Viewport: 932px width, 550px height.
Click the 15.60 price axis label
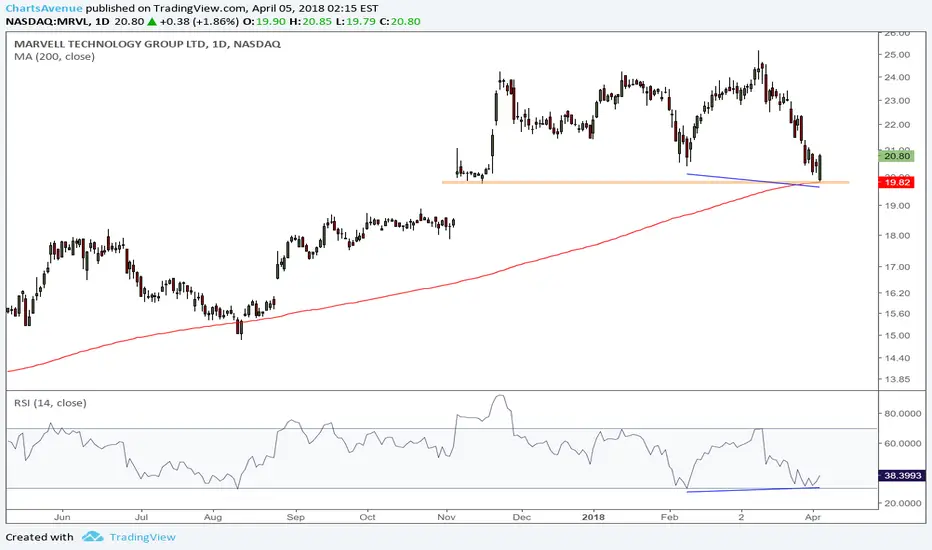point(898,314)
